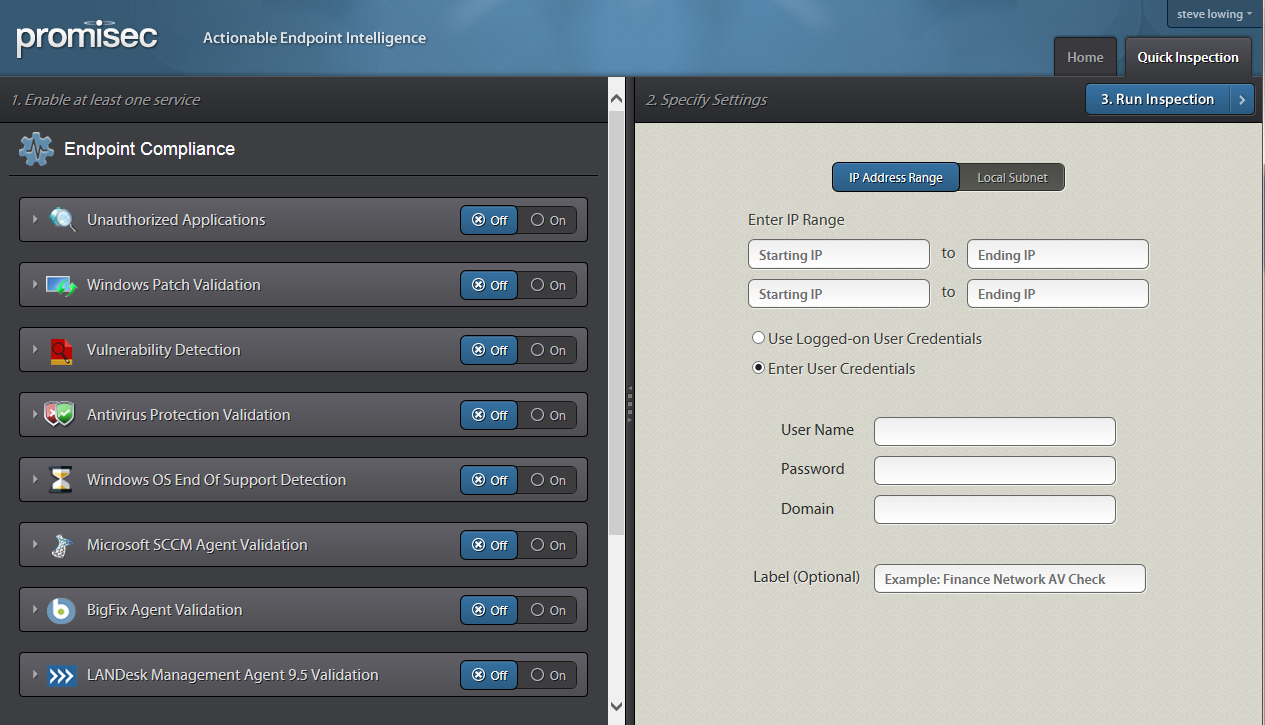Viewport: 1265px width, 725px height.
Task: Expand the Microsoft SCCM Agent Validation row
Action: coord(35,544)
